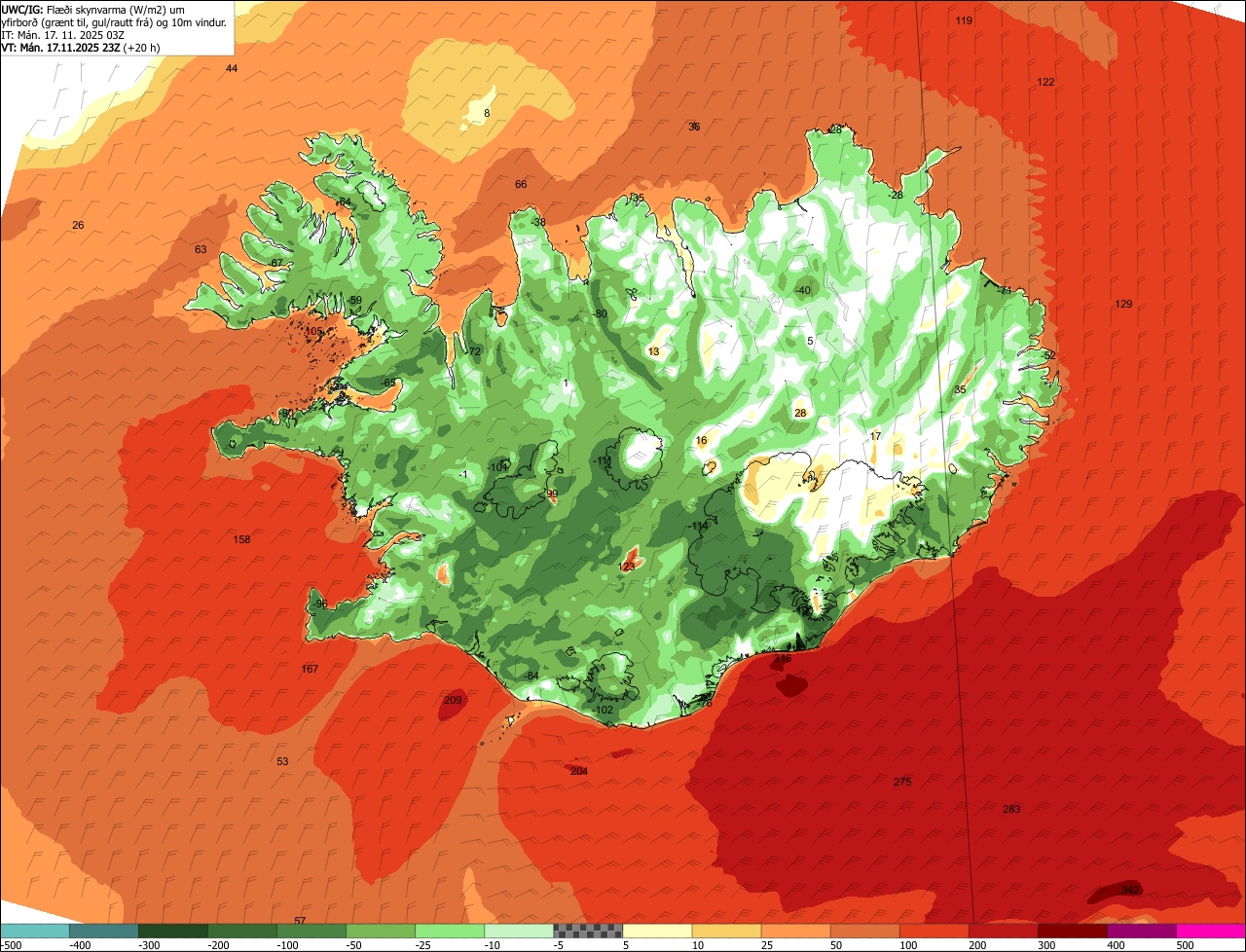The width and height of the screenshot is (1246, 952).
Task: Click the legend swatch between -50 and -25
Action: [x=381, y=931]
